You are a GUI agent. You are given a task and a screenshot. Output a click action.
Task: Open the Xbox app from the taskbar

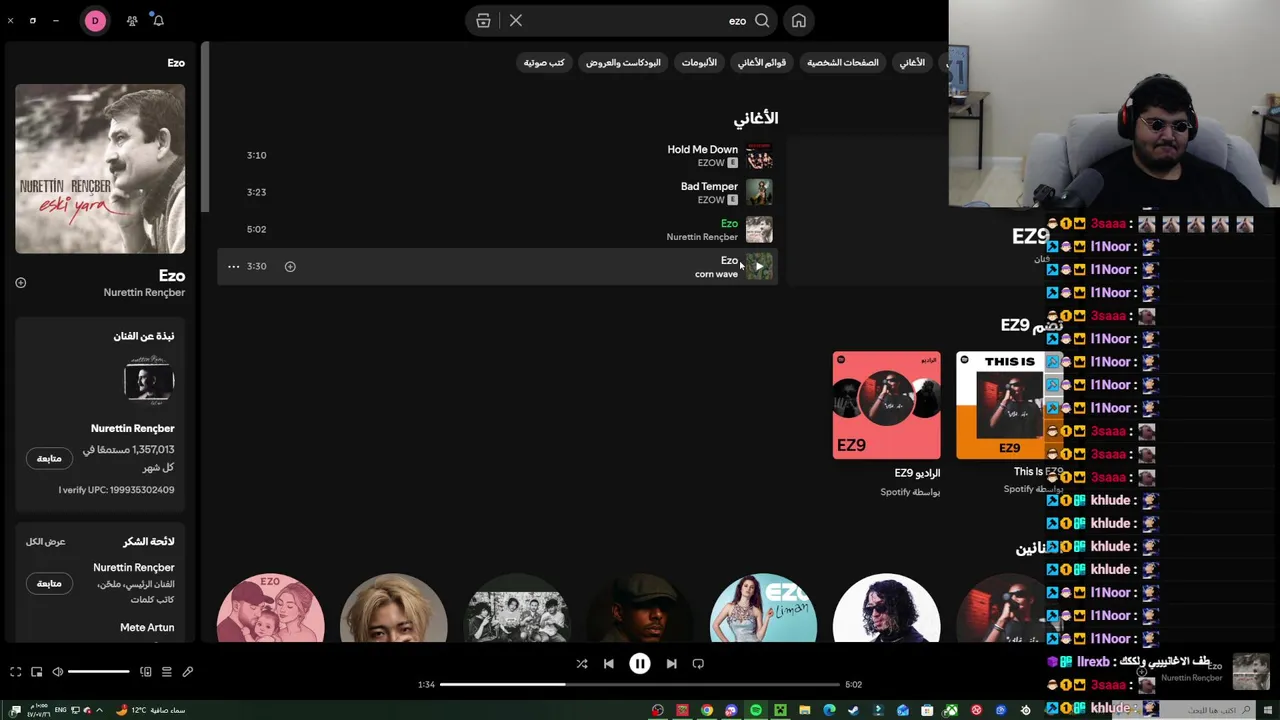951,710
